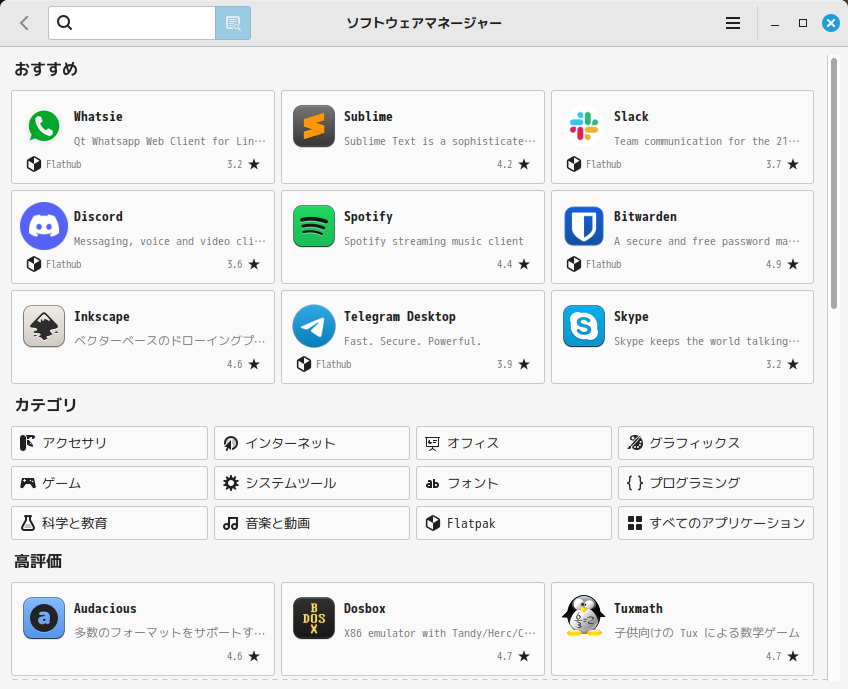
Task: Open the Skype app icon
Action: 584,326
